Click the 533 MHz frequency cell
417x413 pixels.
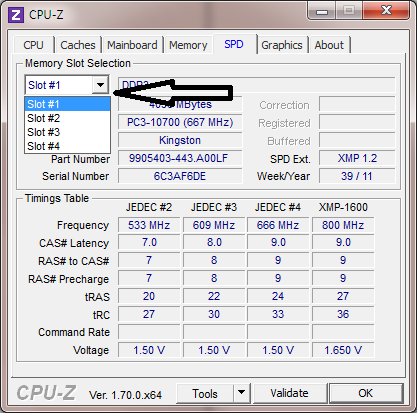[149, 225]
